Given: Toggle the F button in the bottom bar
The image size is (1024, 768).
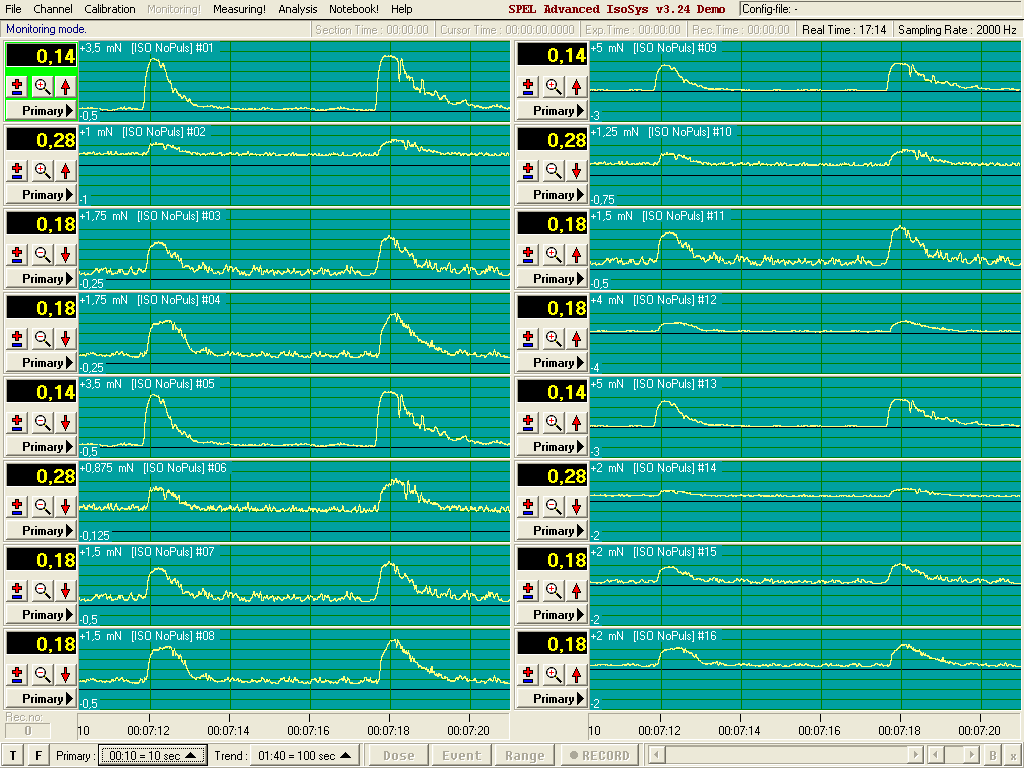Looking at the screenshot, I should click(38, 756).
